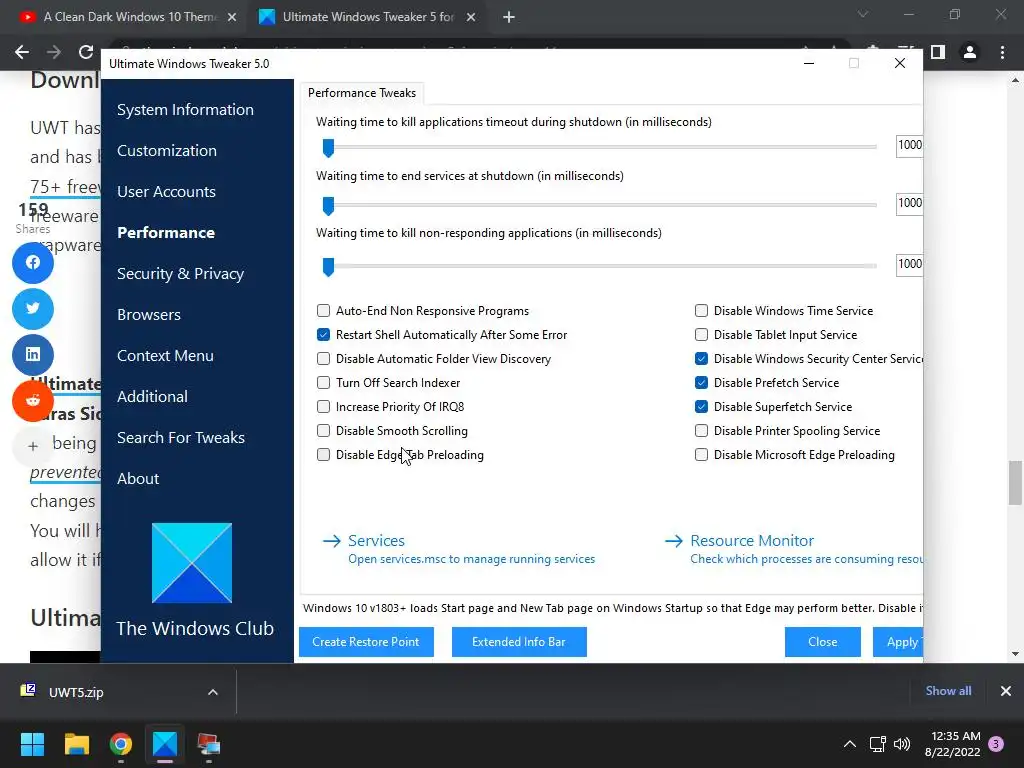Open System Information section

click(x=185, y=110)
